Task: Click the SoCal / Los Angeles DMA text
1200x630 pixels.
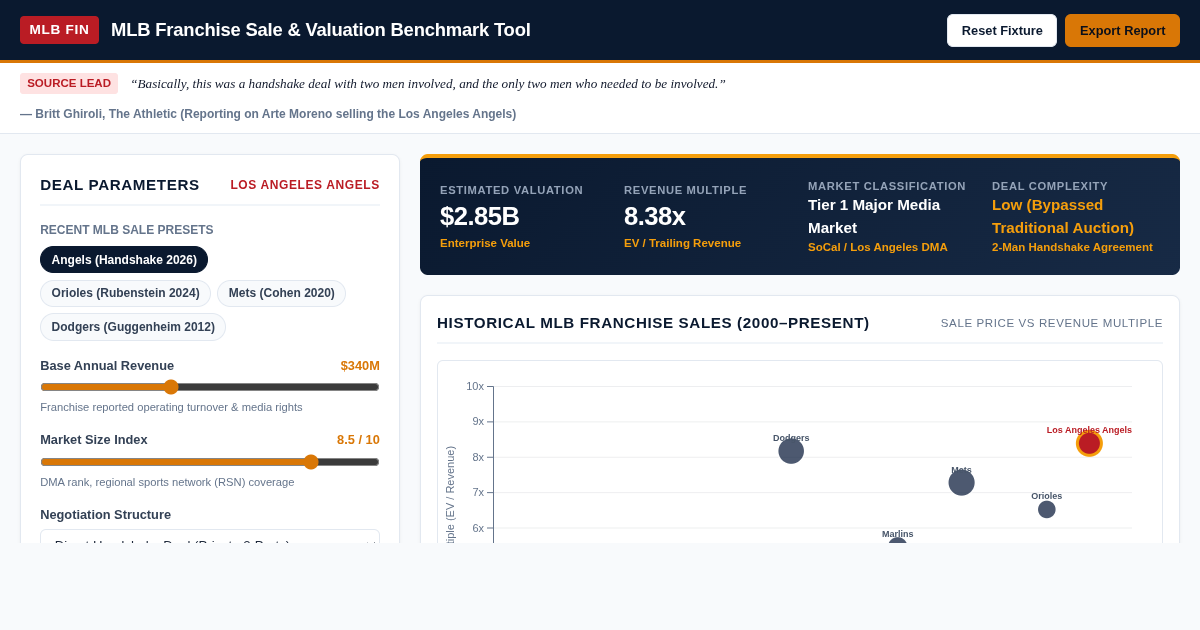Action: point(878,247)
